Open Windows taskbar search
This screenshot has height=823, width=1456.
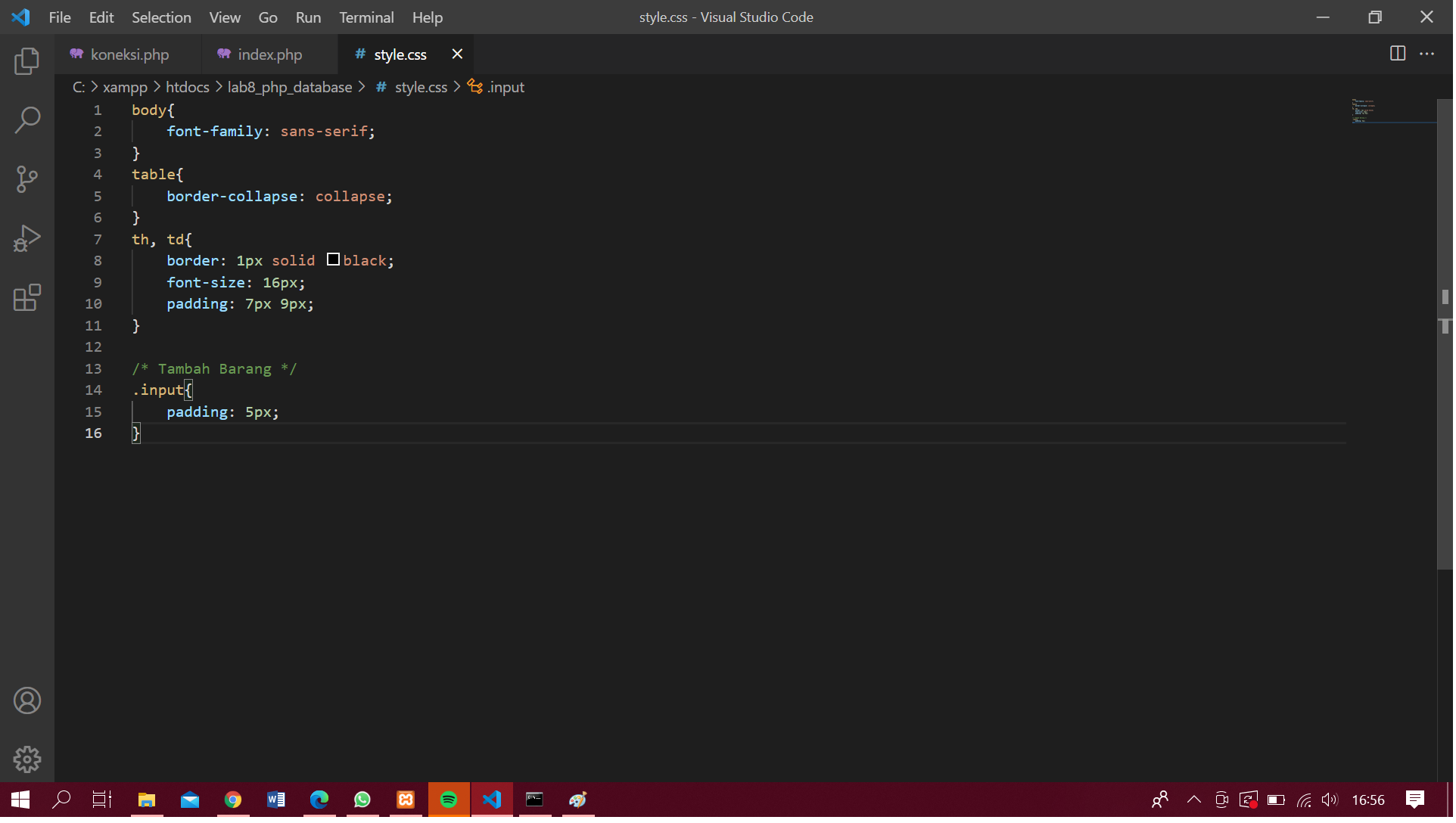click(61, 801)
